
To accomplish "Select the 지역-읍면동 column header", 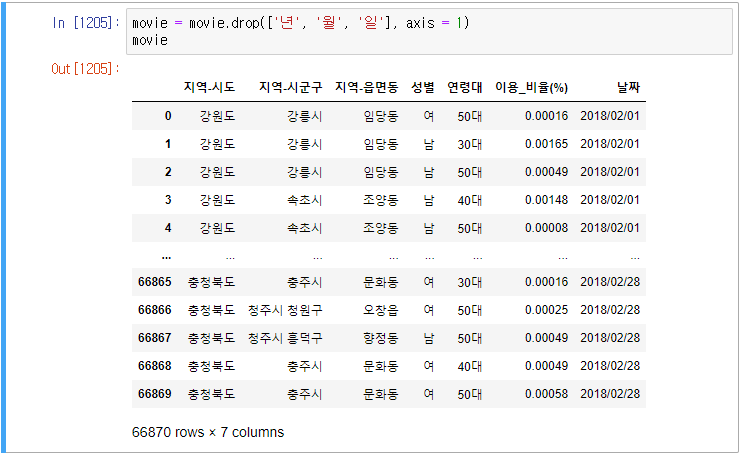I will pyautogui.click(x=367, y=87).
